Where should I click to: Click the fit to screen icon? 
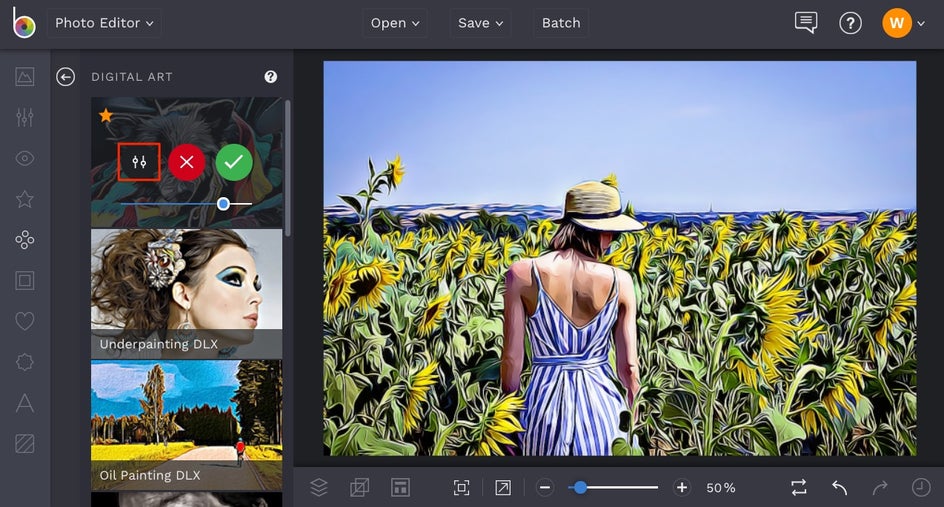(461, 487)
